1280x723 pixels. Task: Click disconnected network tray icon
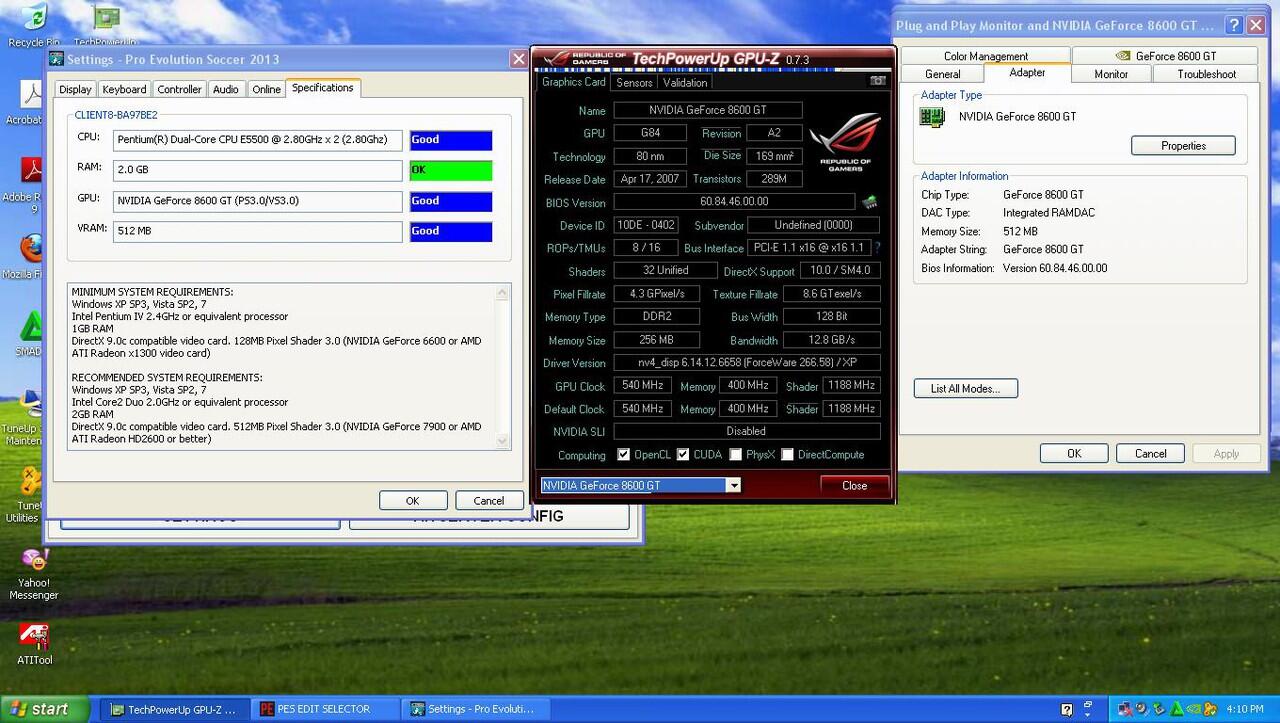1125,709
